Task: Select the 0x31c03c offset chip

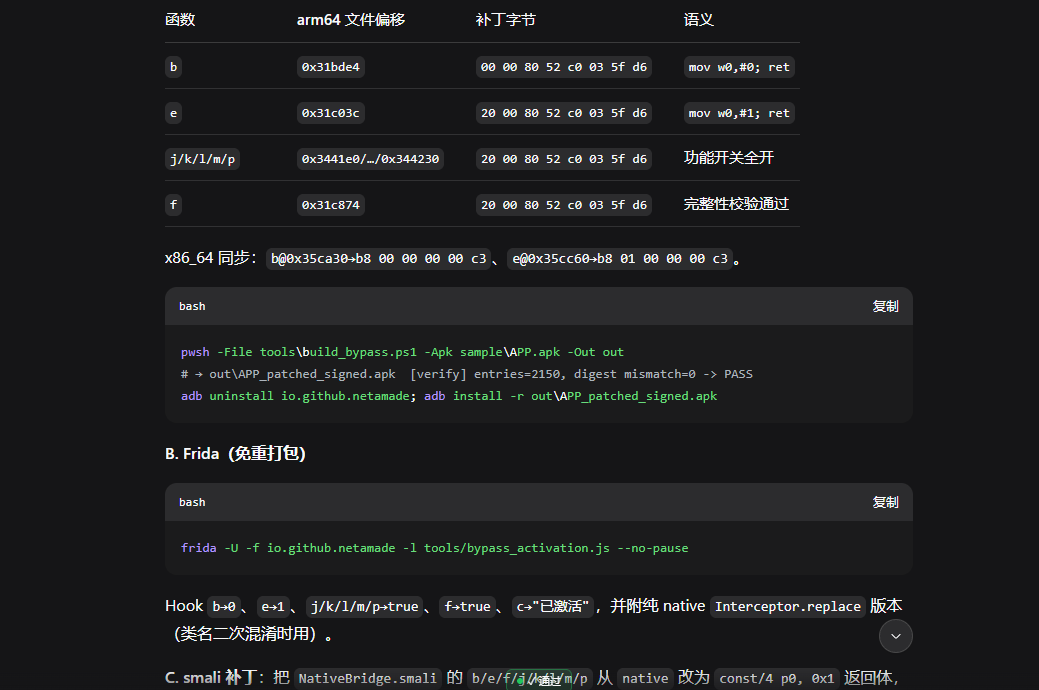Action: (x=331, y=113)
